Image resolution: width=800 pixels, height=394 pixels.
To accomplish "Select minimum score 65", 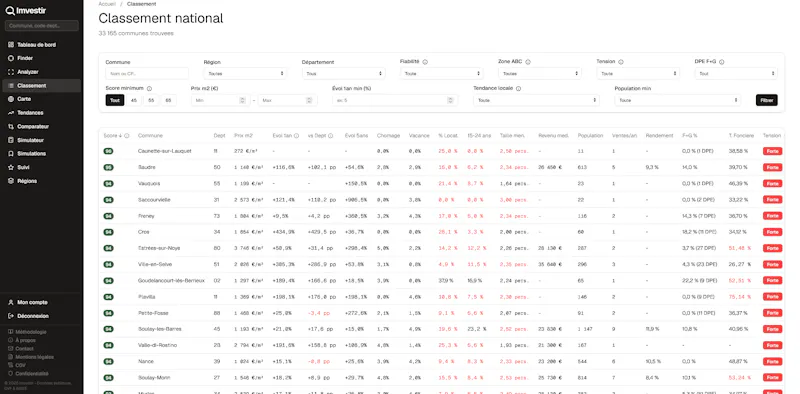I will pos(168,101).
